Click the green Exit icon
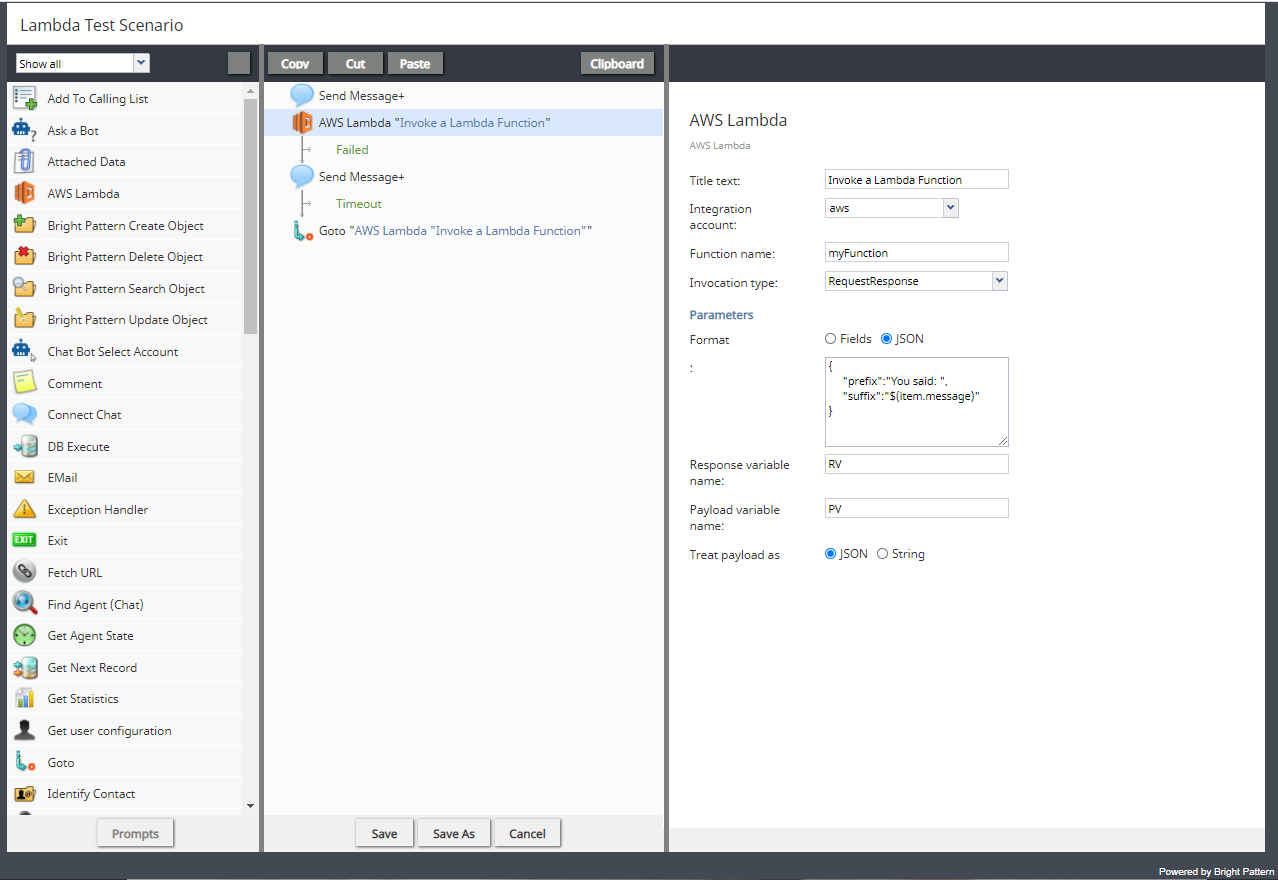This screenshot has height=880, width=1278. click(x=25, y=540)
